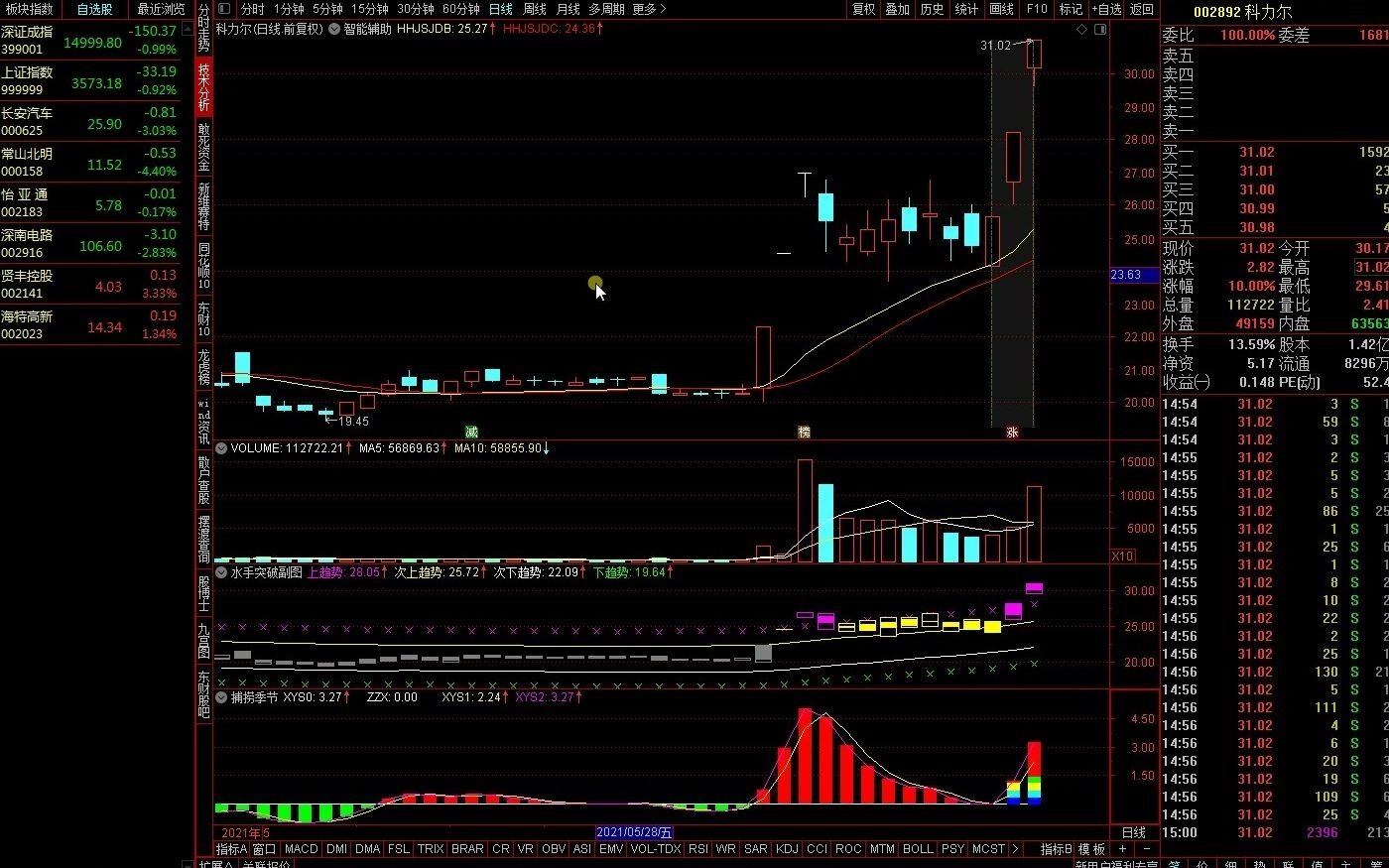Screen dimensions: 1389x868
Task: Select the 日线 daily period
Action: click(501, 9)
